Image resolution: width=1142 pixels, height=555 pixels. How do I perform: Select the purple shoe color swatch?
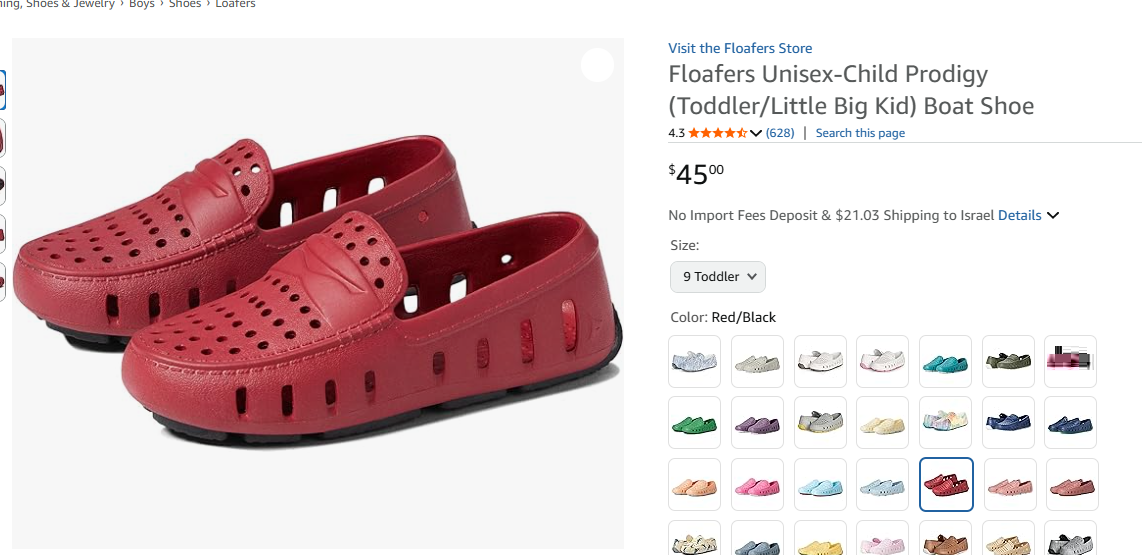[x=757, y=423]
